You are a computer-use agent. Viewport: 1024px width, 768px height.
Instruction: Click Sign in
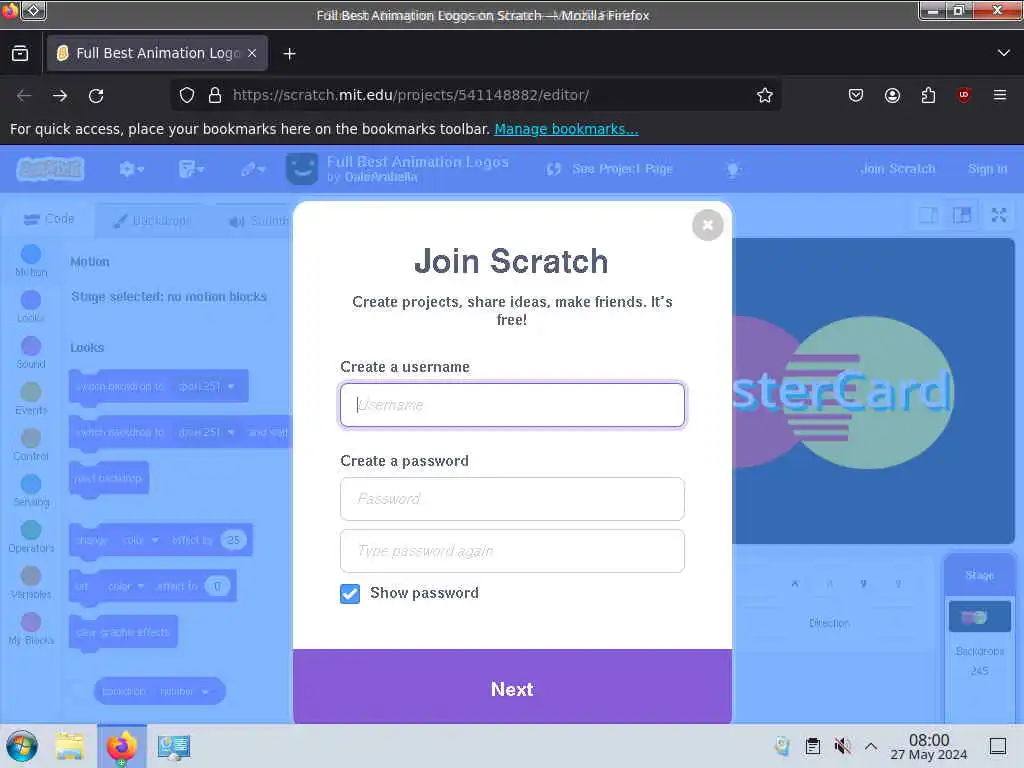tap(987, 169)
